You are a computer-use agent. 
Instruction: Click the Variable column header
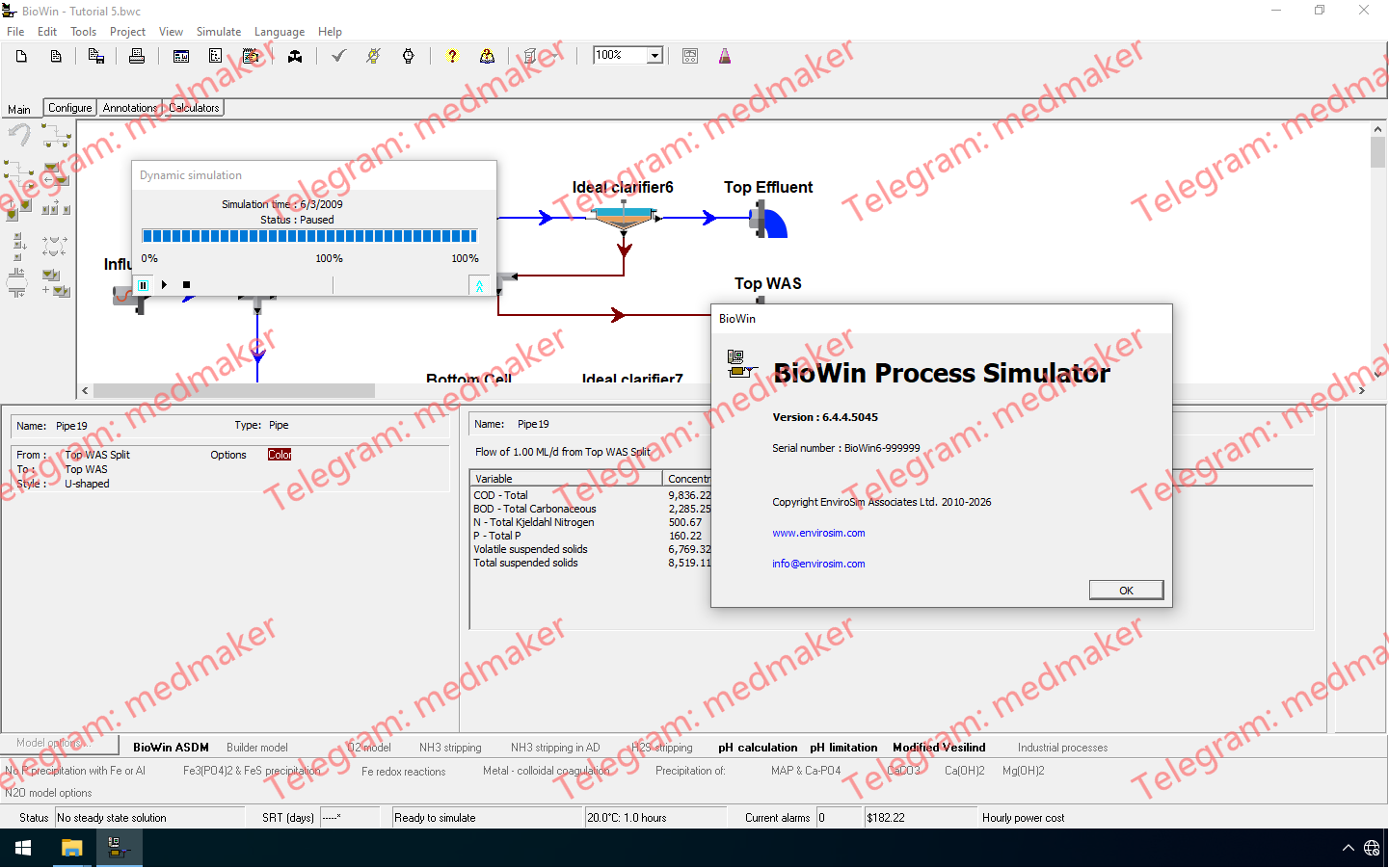567,479
